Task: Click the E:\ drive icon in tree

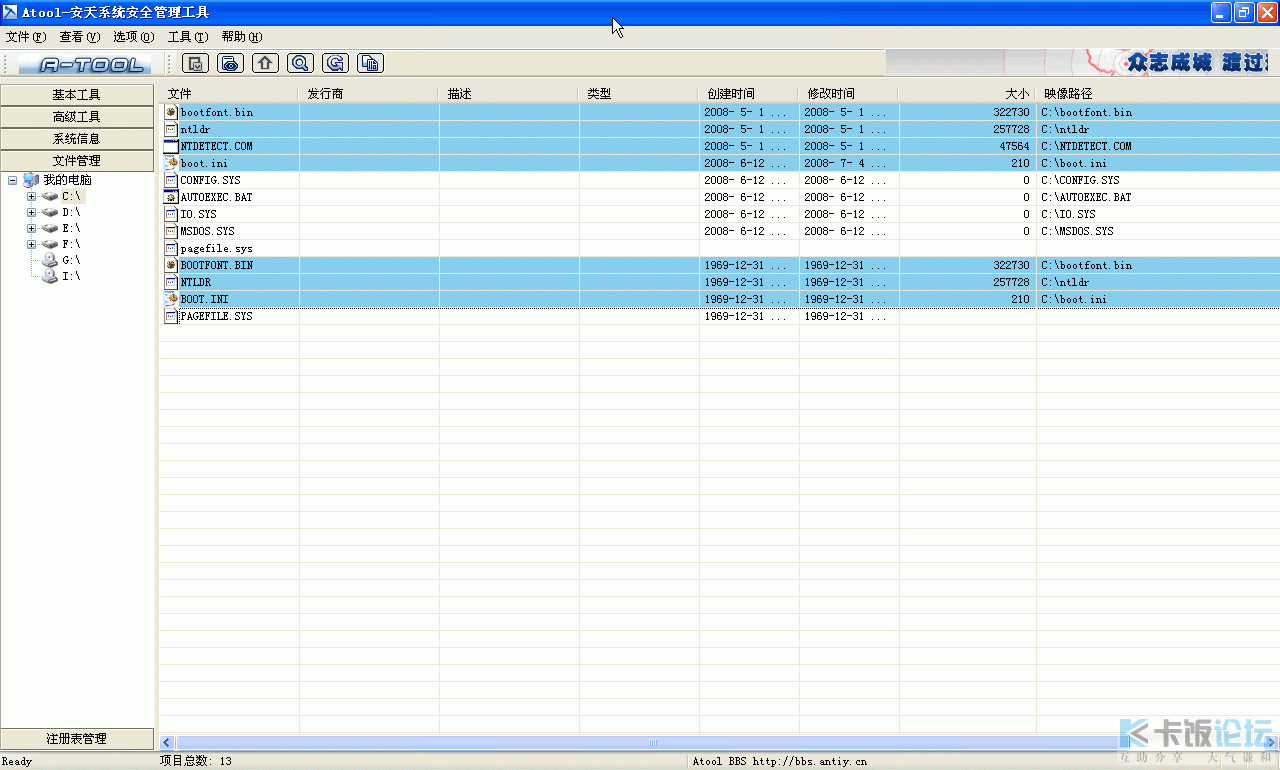Action: click(50, 228)
